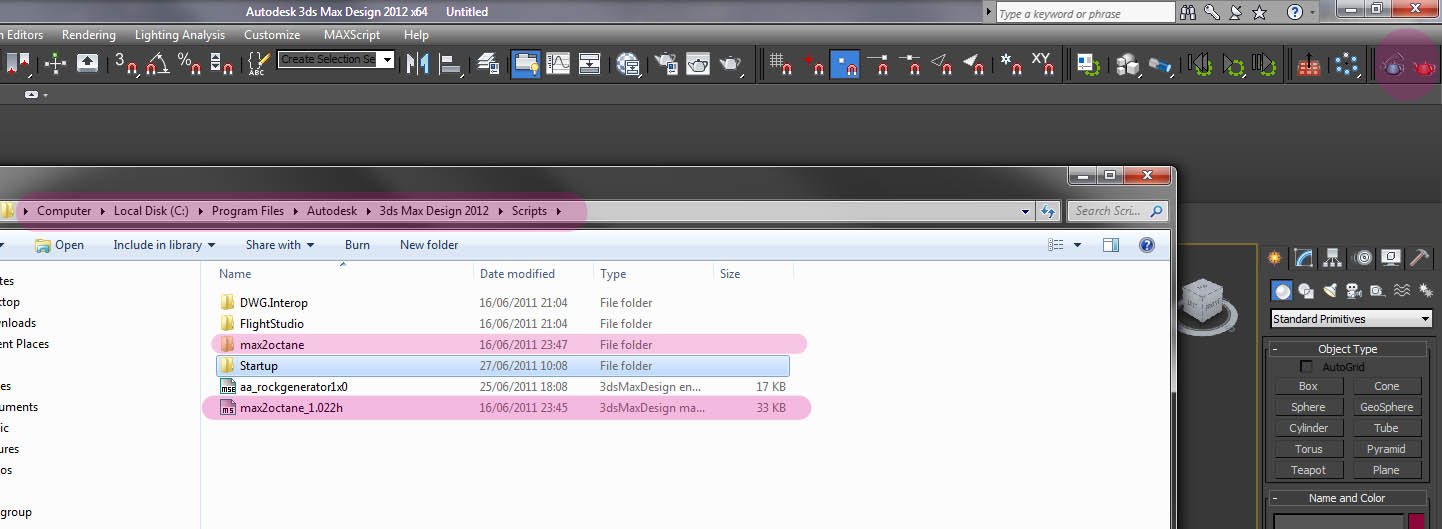Open the Manage Layers icon

click(x=488, y=63)
